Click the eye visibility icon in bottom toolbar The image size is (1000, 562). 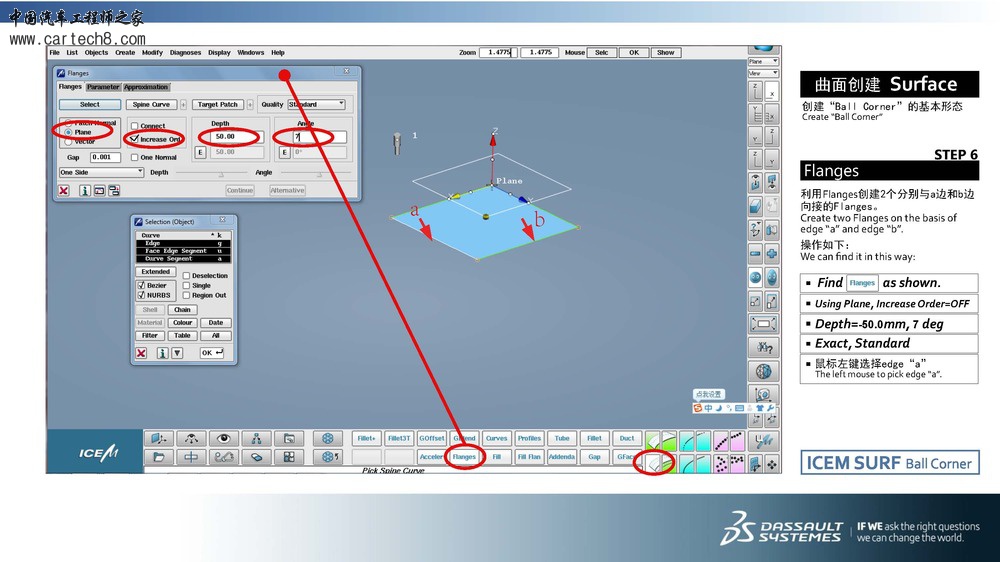[224, 438]
